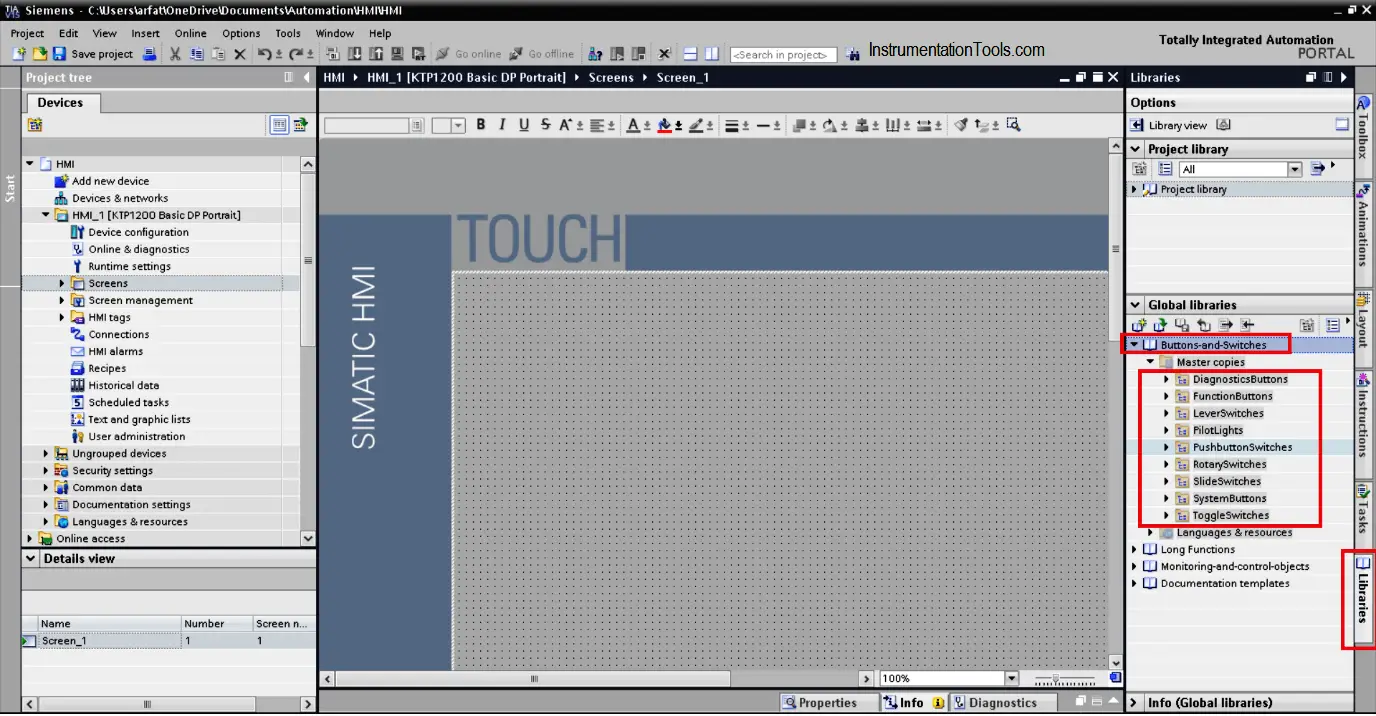
Task: Click the New project icon
Action: [x=20, y=54]
